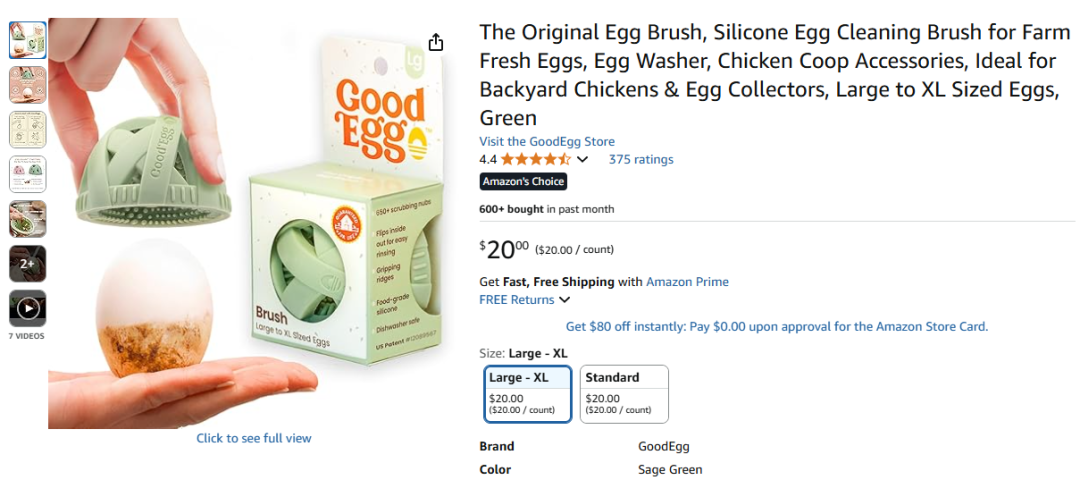1080x480 pixels.
Task: Play the product videos thumbnail
Action: click(27, 308)
